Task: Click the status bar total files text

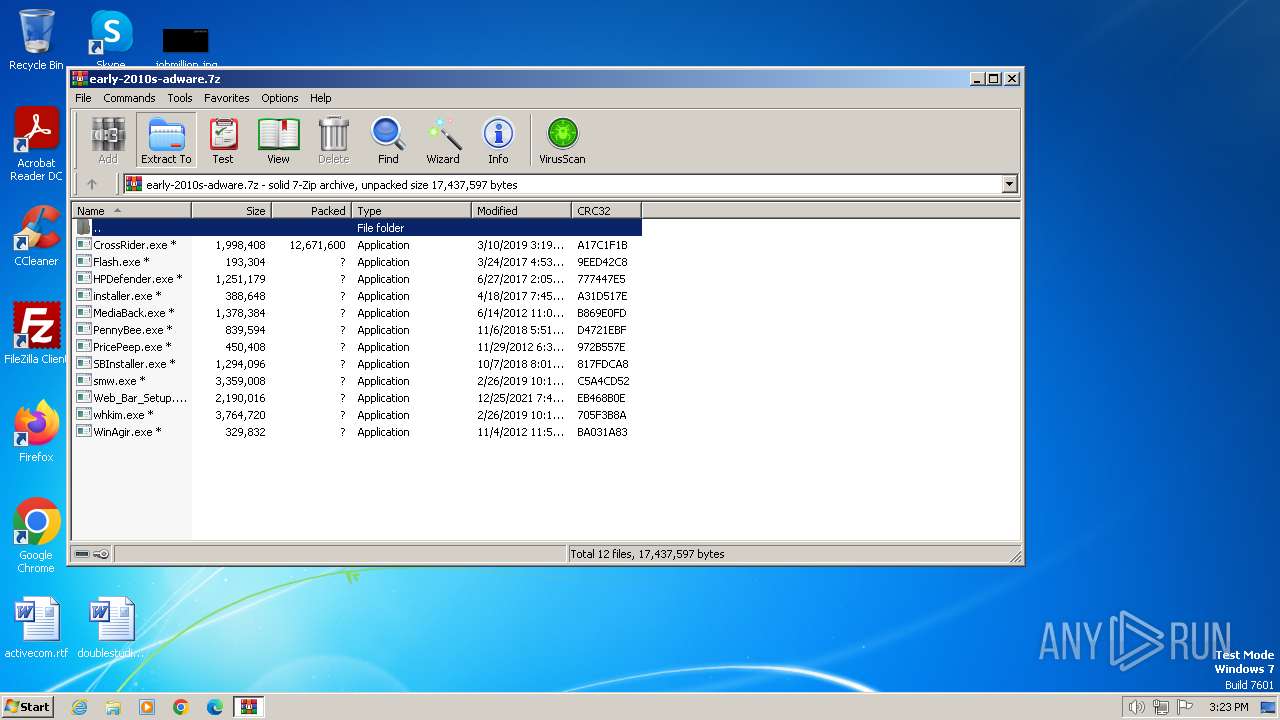Action: tap(647, 554)
